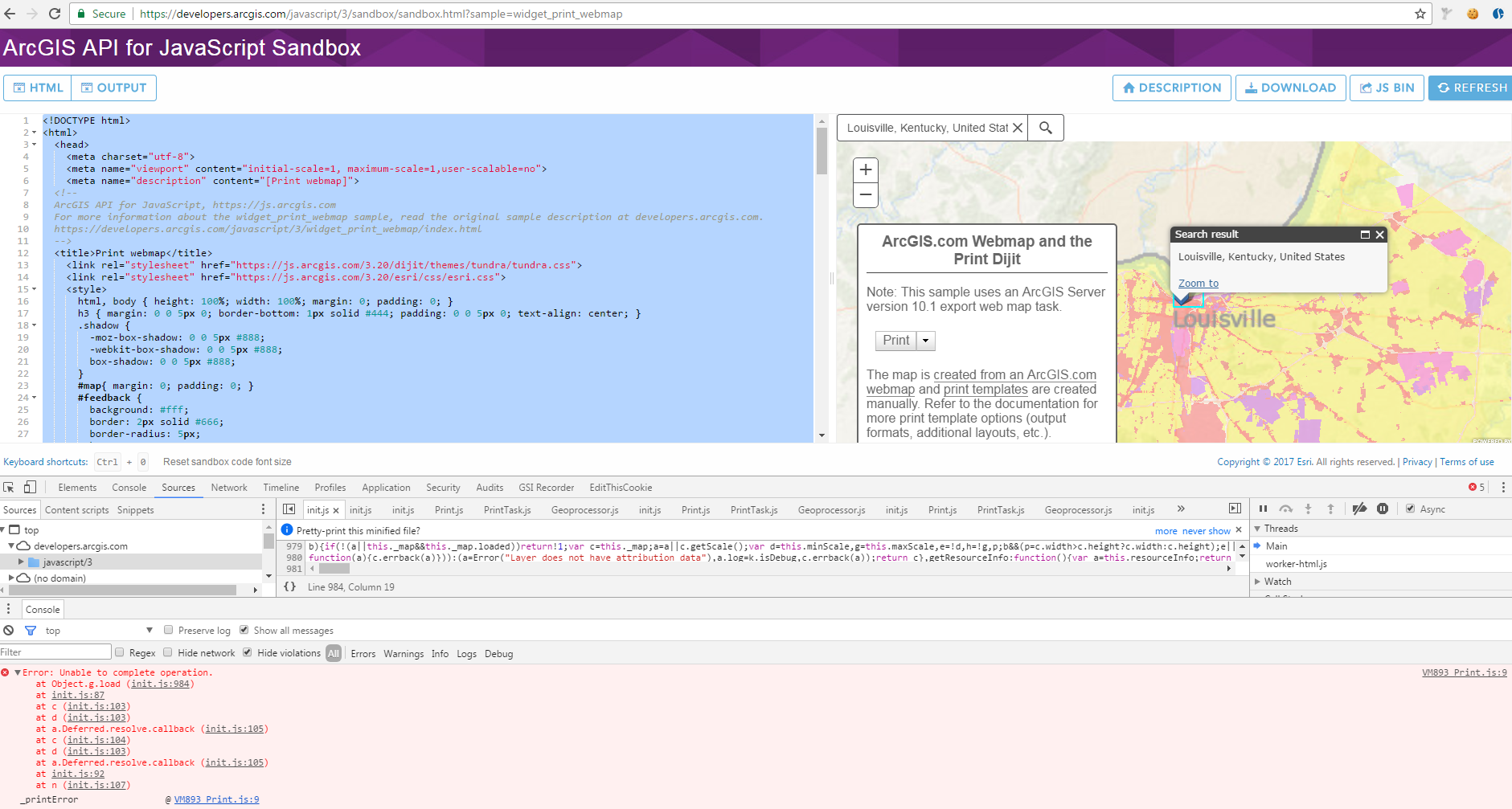Click the DESCRIPTION button

pos(1172,88)
